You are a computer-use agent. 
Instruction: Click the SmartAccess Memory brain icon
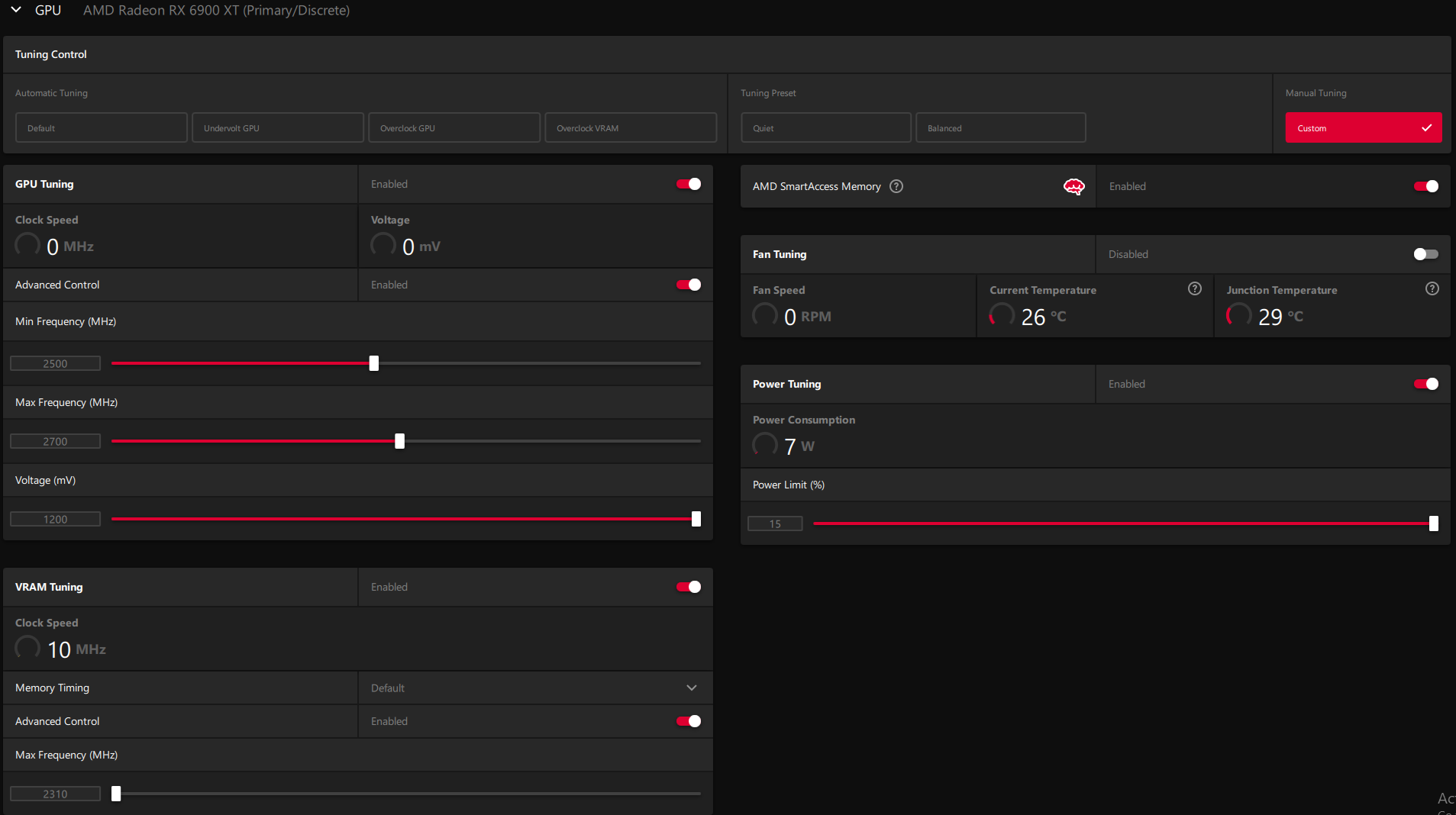(1073, 186)
